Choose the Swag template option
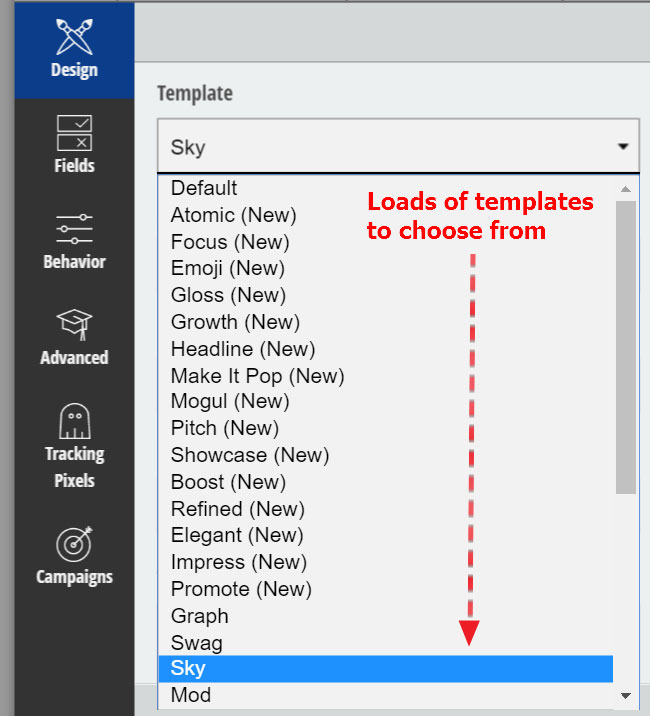This screenshot has height=716, width=650. 196,643
